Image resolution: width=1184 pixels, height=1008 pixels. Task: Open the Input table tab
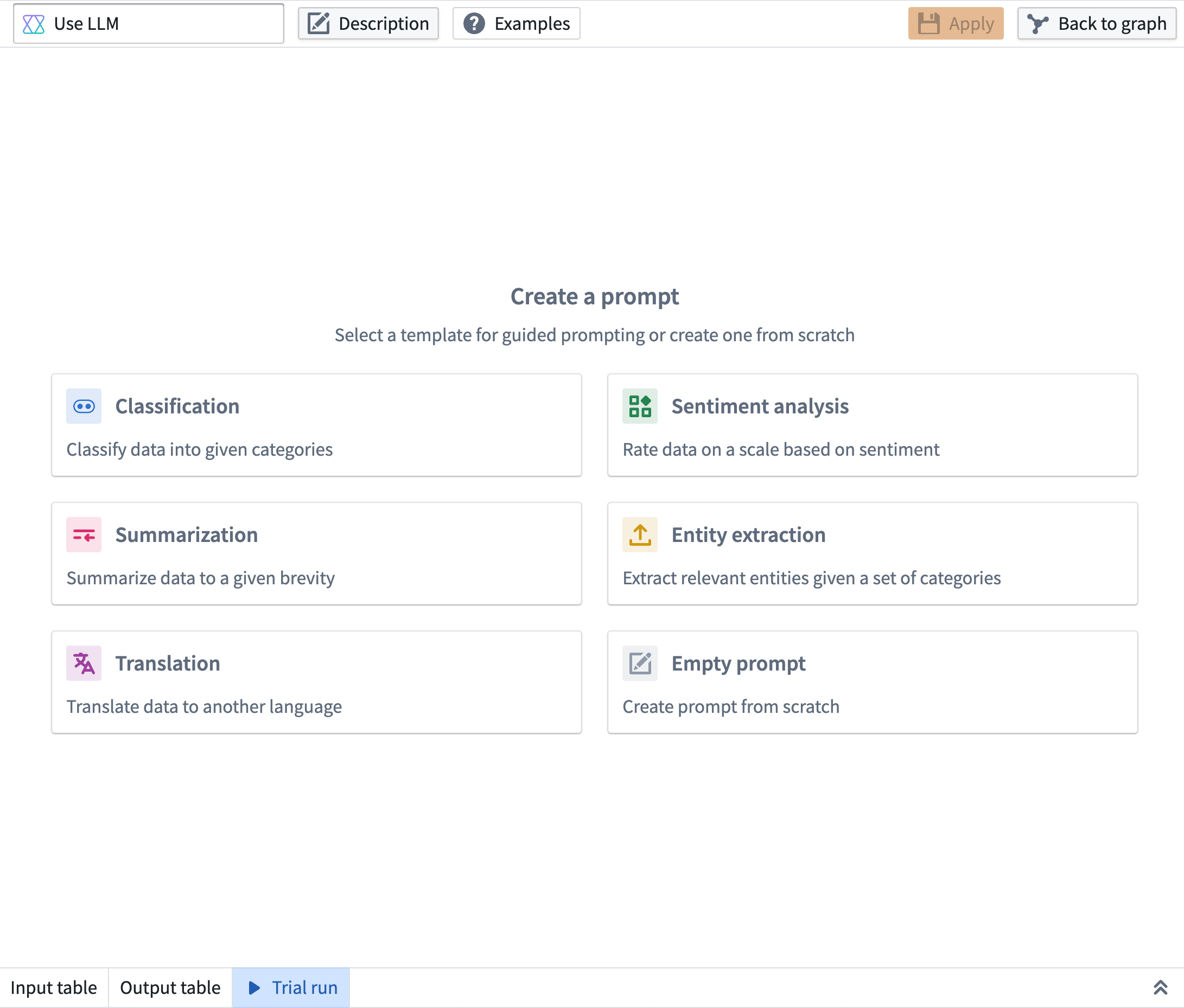click(54, 987)
